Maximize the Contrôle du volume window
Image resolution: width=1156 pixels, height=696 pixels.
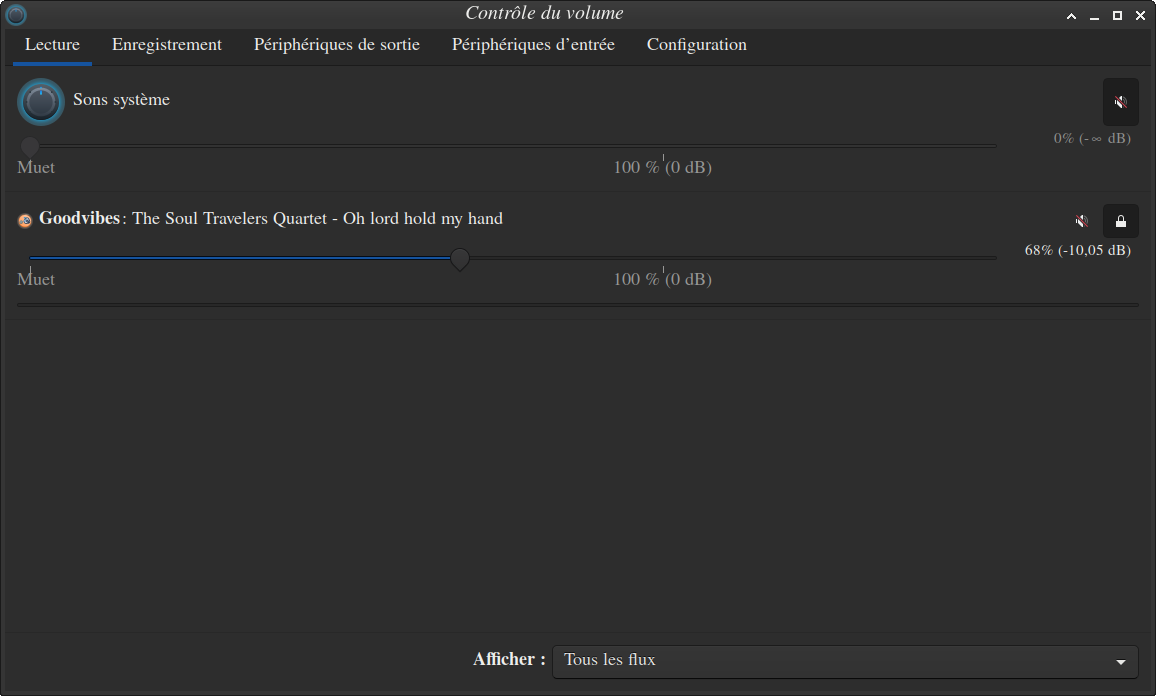tap(1118, 15)
